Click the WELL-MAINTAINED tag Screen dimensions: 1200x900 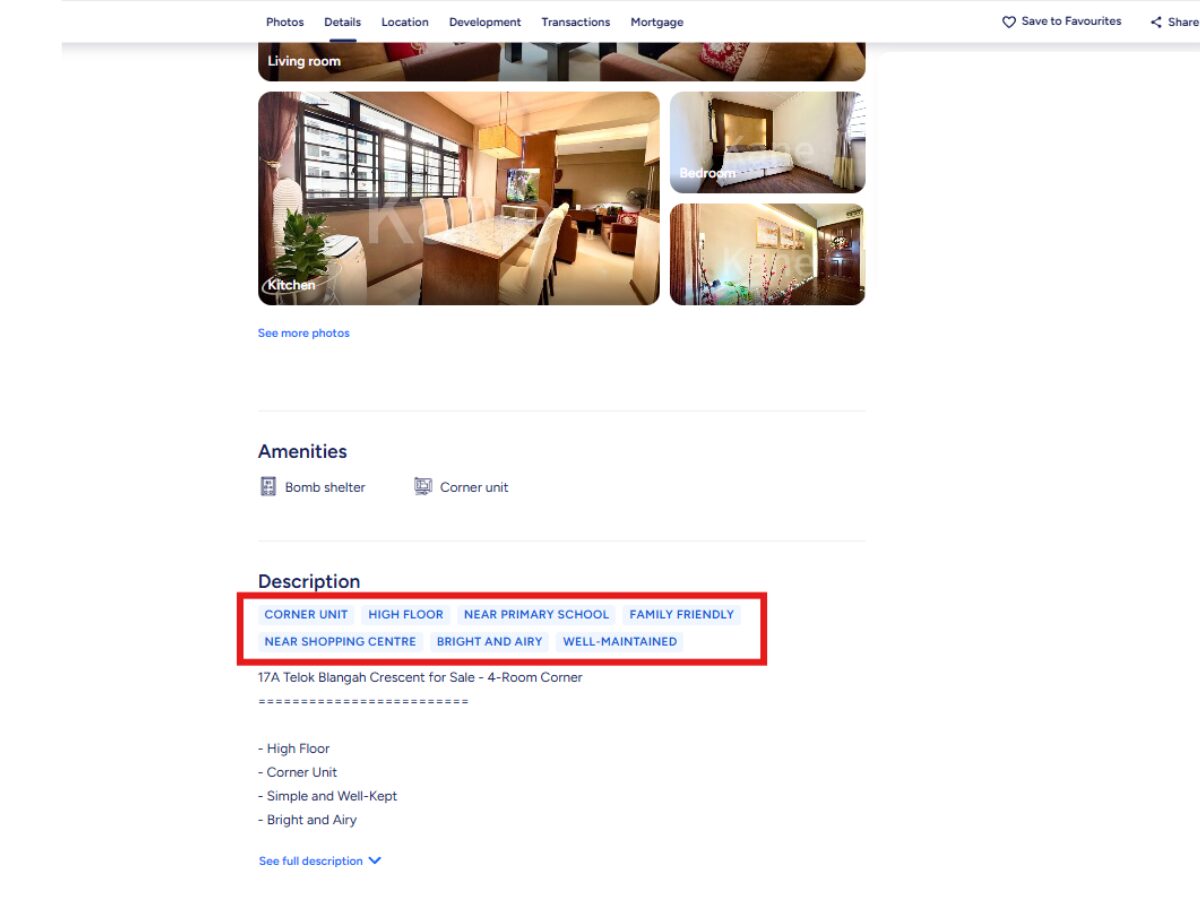pos(620,641)
